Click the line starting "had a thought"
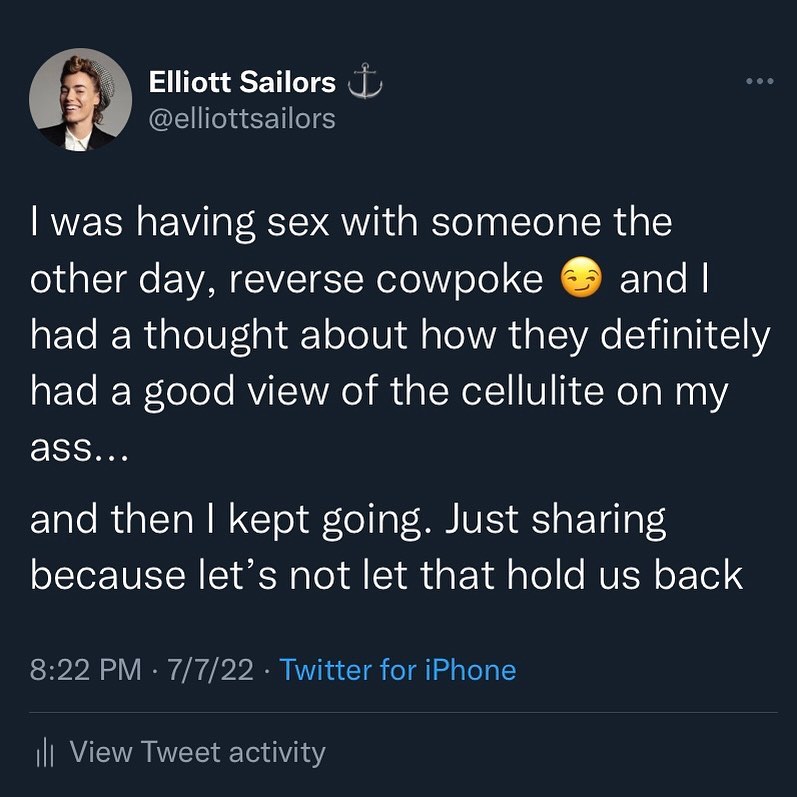This screenshot has height=797, width=797. pos(400,336)
